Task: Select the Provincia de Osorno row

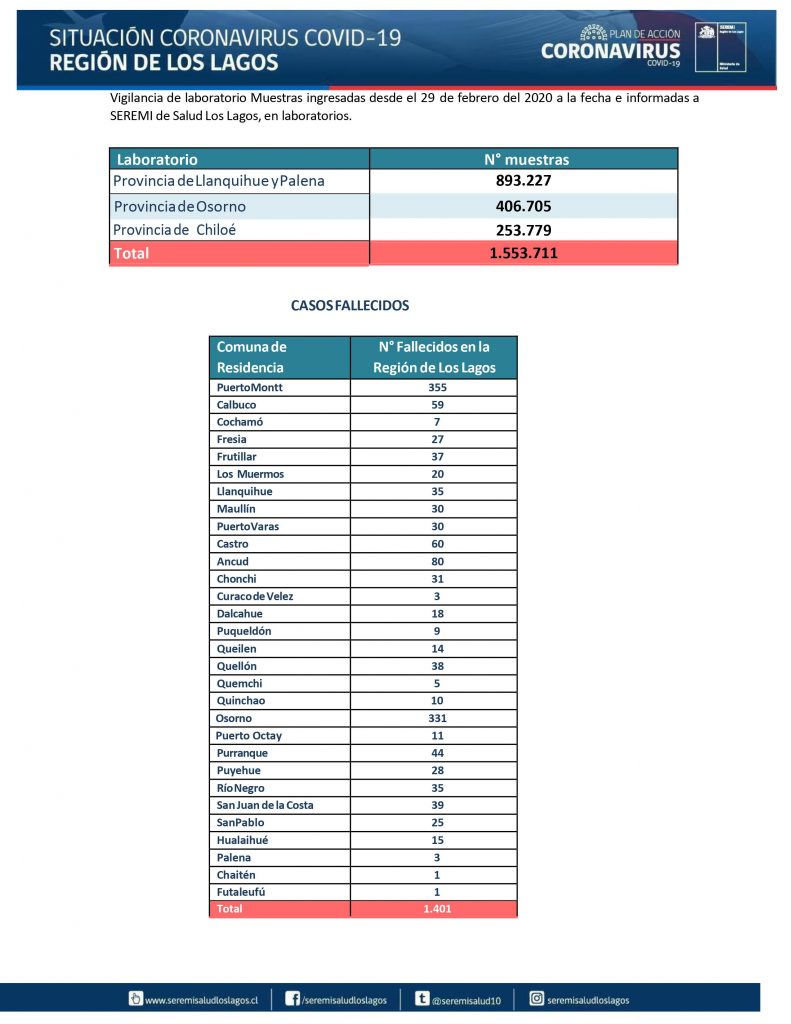Action: click(239, 206)
